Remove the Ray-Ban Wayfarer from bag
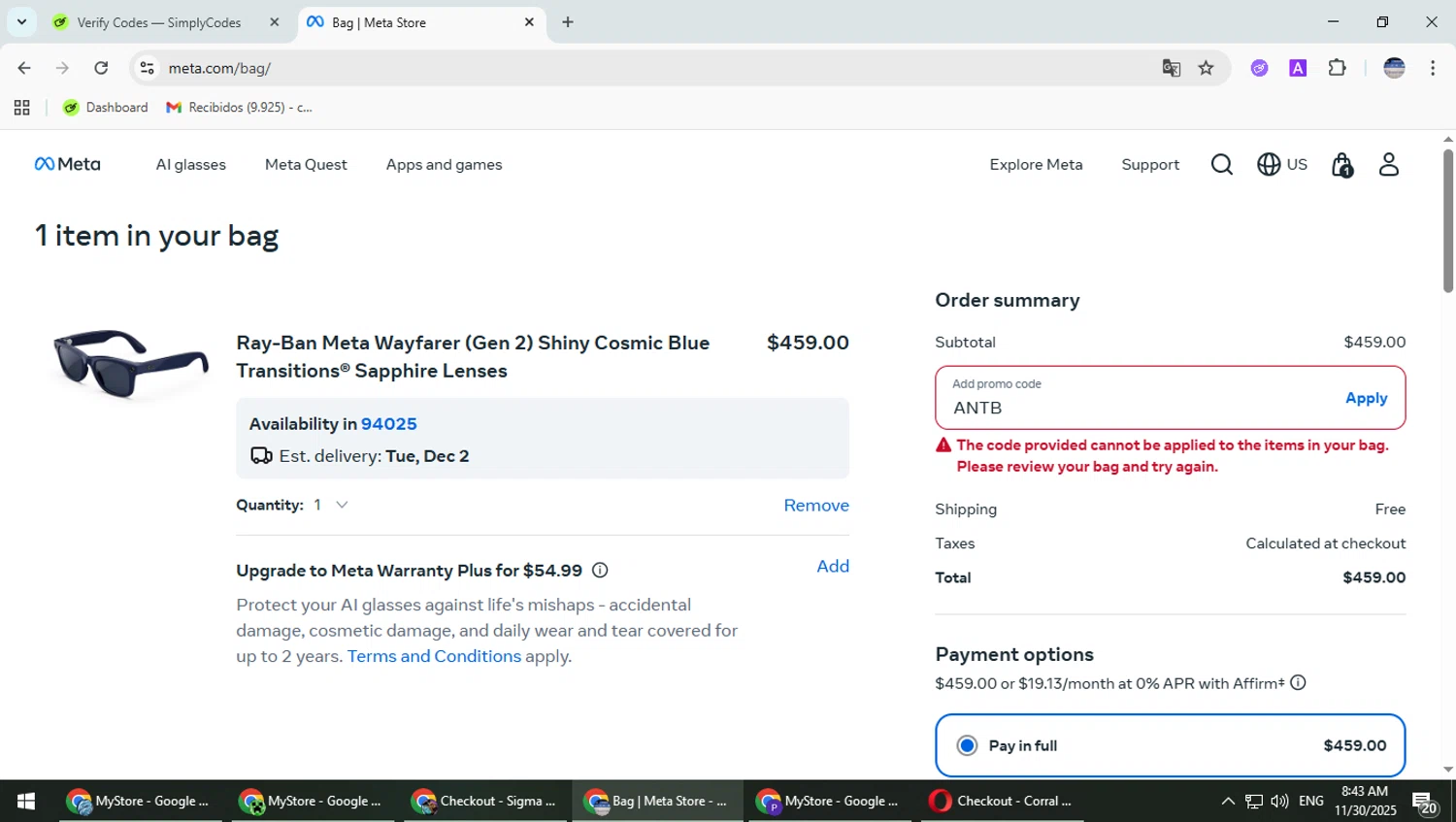The width and height of the screenshot is (1456, 822). click(816, 506)
